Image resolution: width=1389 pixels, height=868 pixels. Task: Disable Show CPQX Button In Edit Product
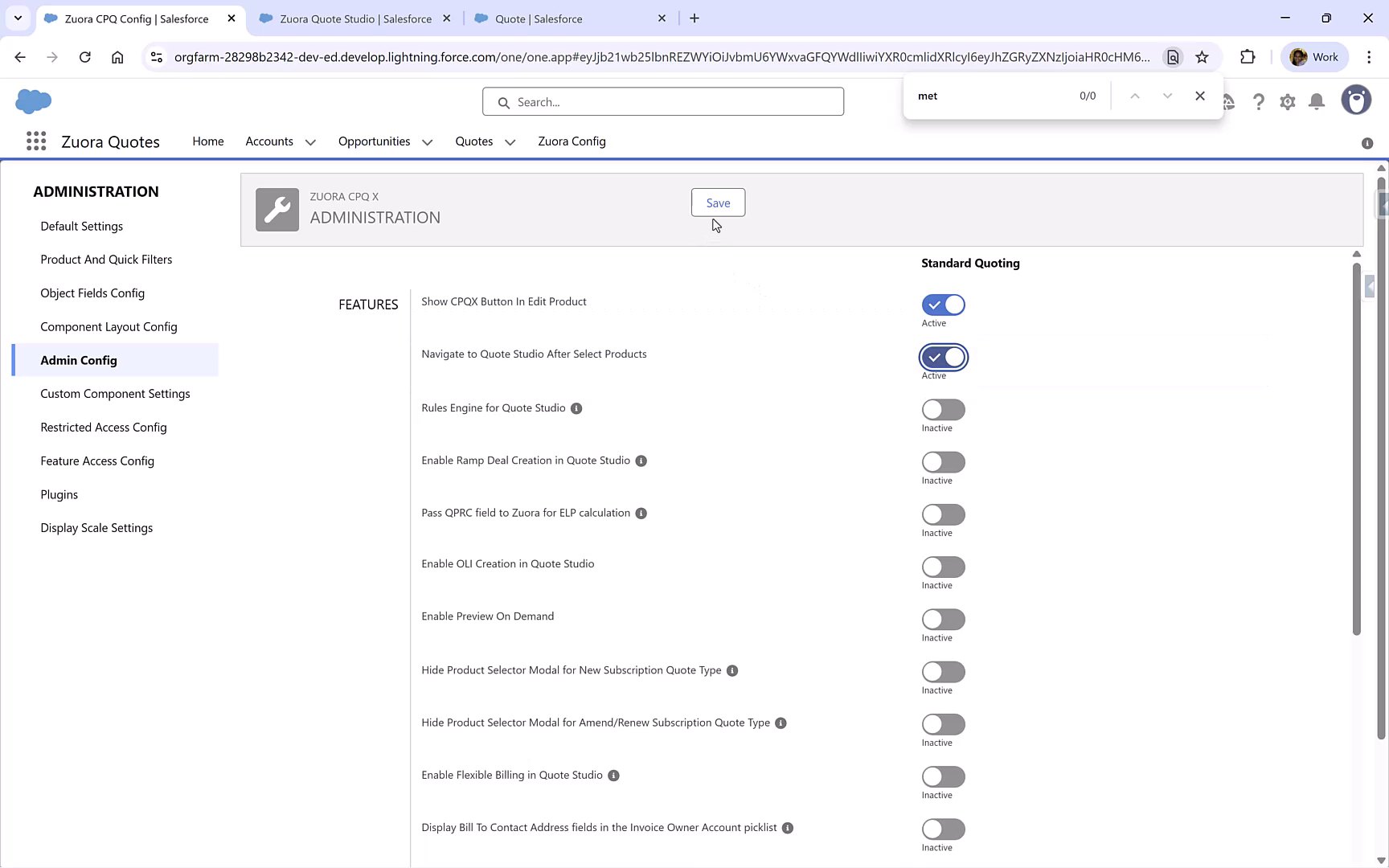coord(943,305)
